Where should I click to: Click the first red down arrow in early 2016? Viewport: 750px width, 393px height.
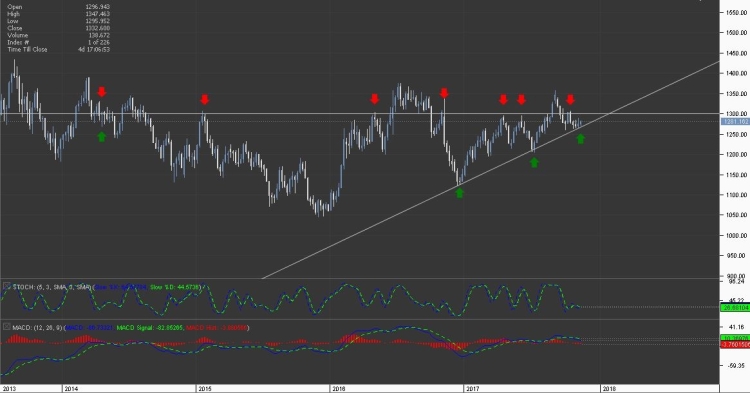(375, 99)
